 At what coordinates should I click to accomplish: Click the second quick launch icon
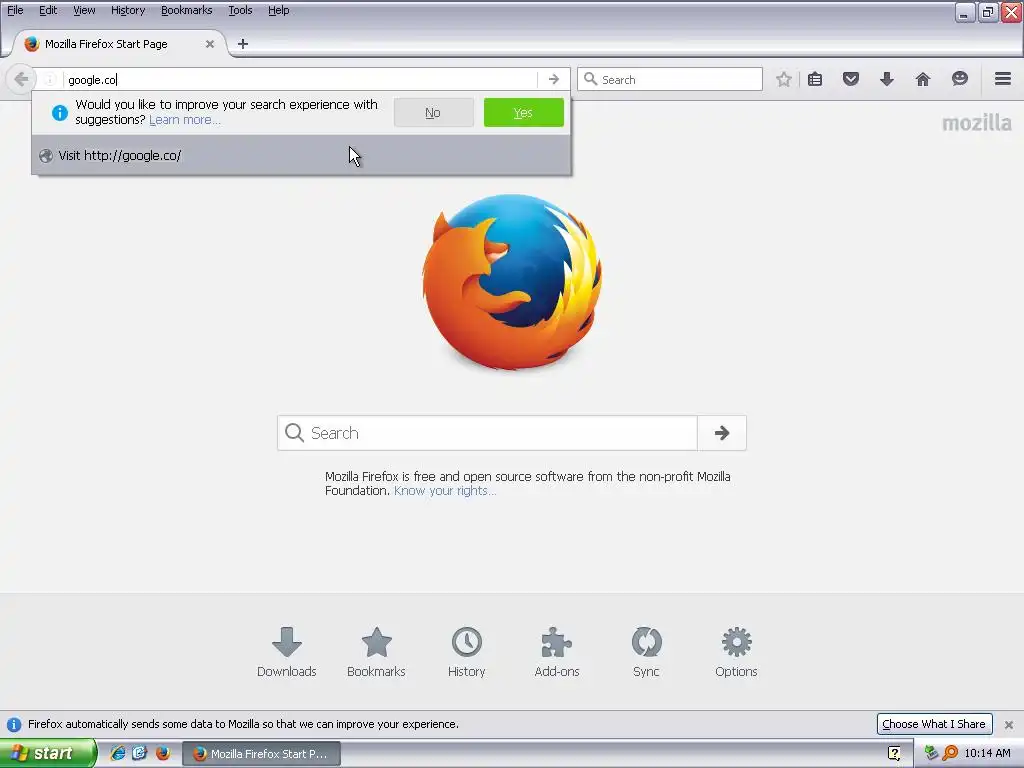[140, 753]
